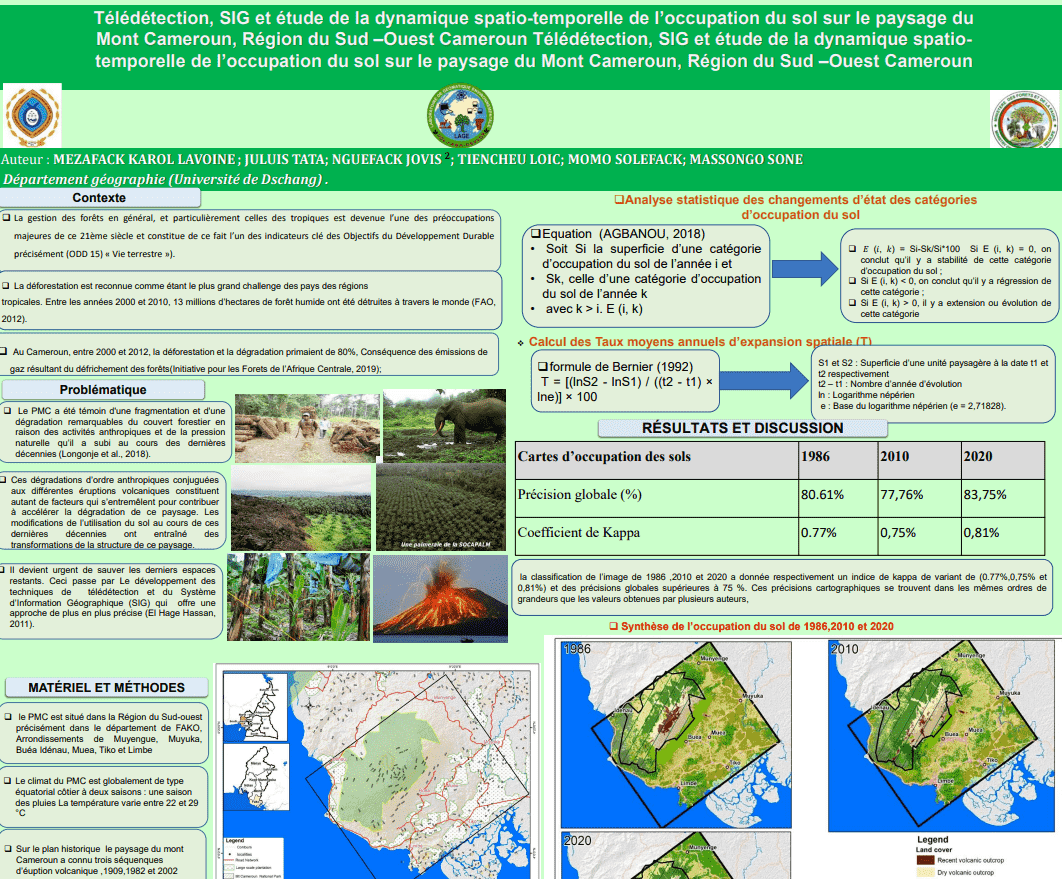
Task: Open the SOCAPALM palm plantation photo
Action: coord(440,507)
